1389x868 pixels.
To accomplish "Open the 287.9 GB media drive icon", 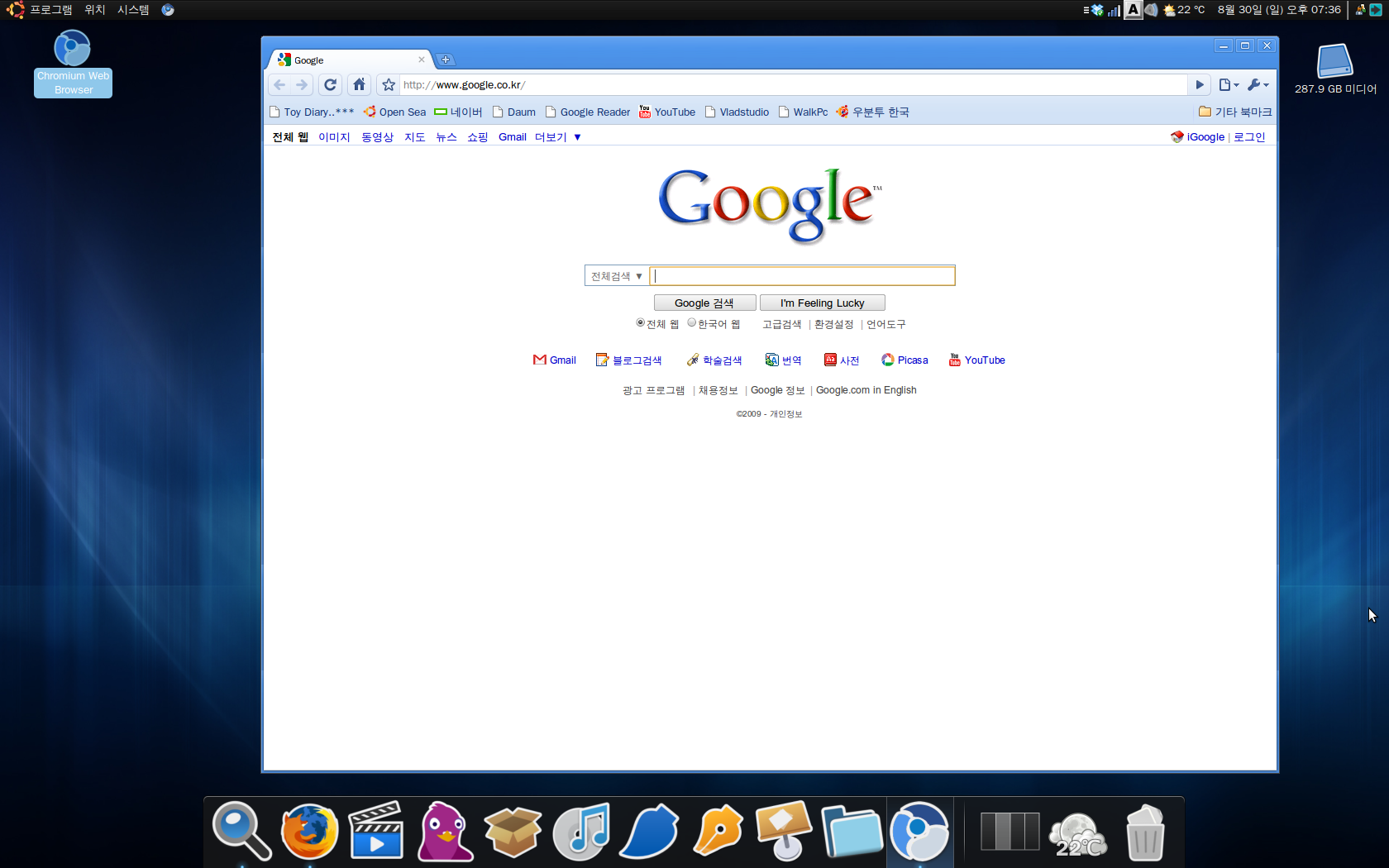I will pyautogui.click(x=1335, y=69).
